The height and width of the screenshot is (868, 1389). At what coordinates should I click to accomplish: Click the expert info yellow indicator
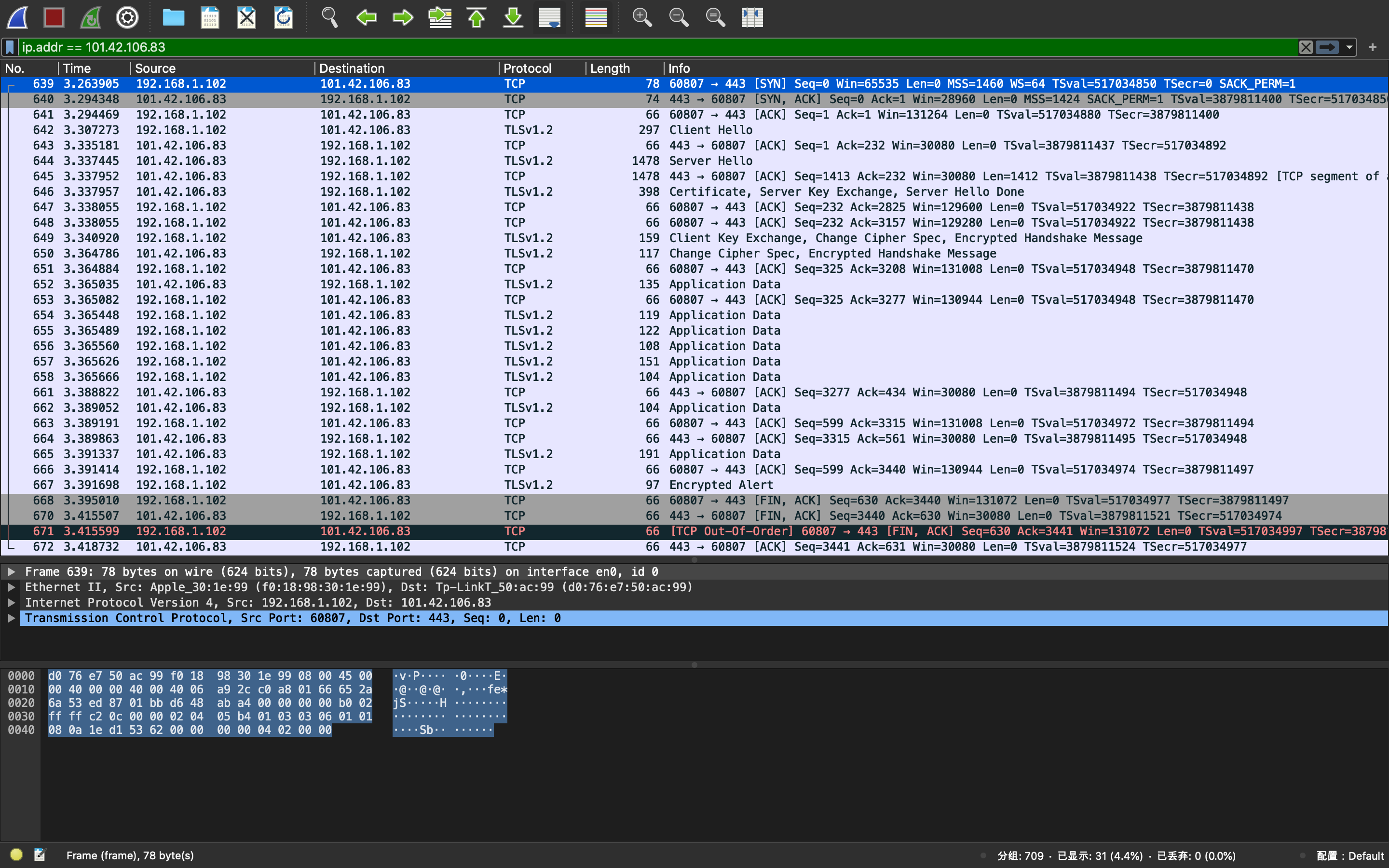coord(16,855)
